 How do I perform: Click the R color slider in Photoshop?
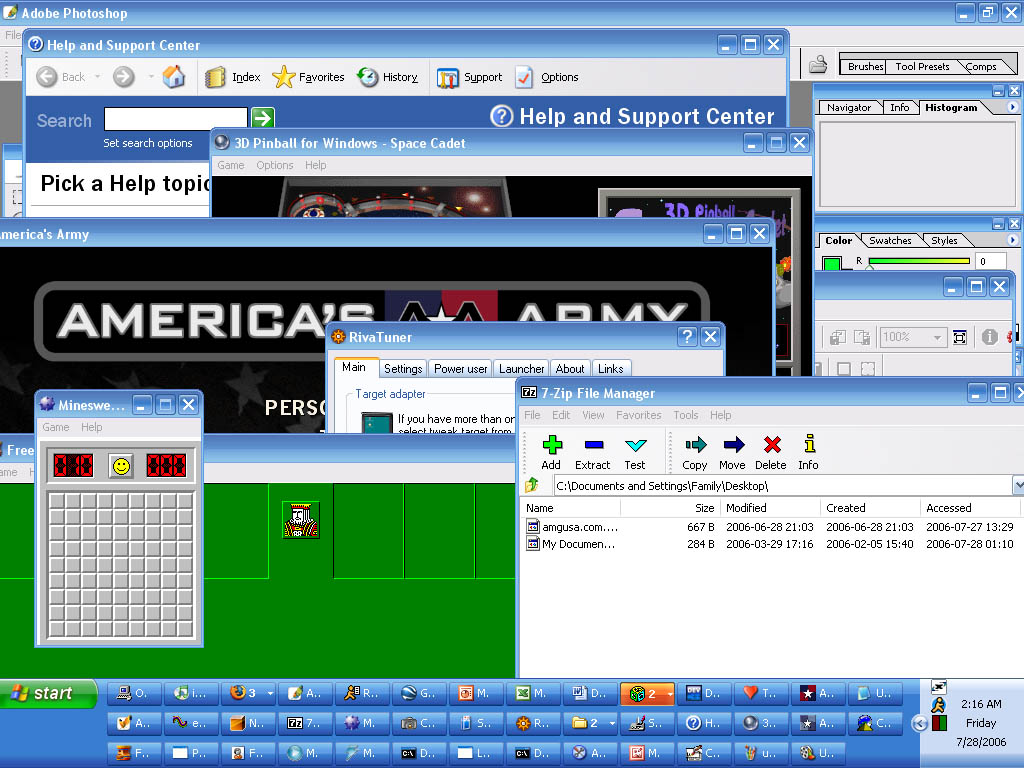(x=919, y=261)
